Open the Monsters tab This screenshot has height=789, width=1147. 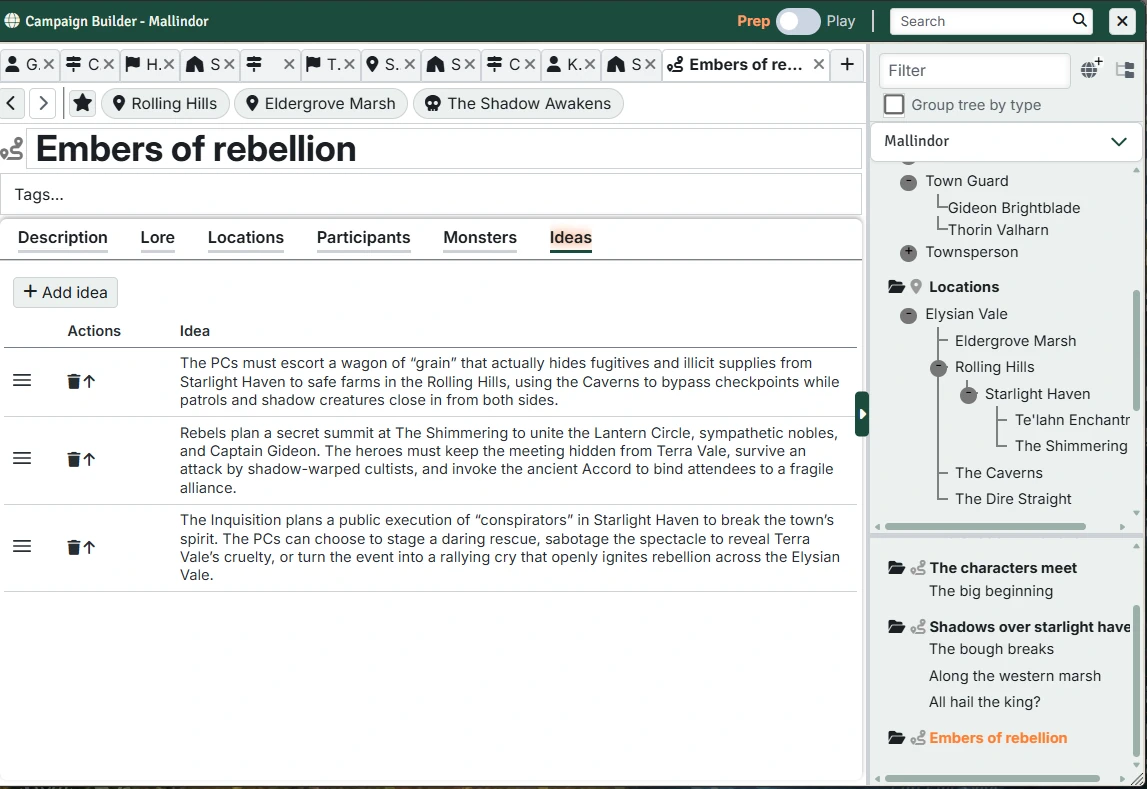point(480,238)
